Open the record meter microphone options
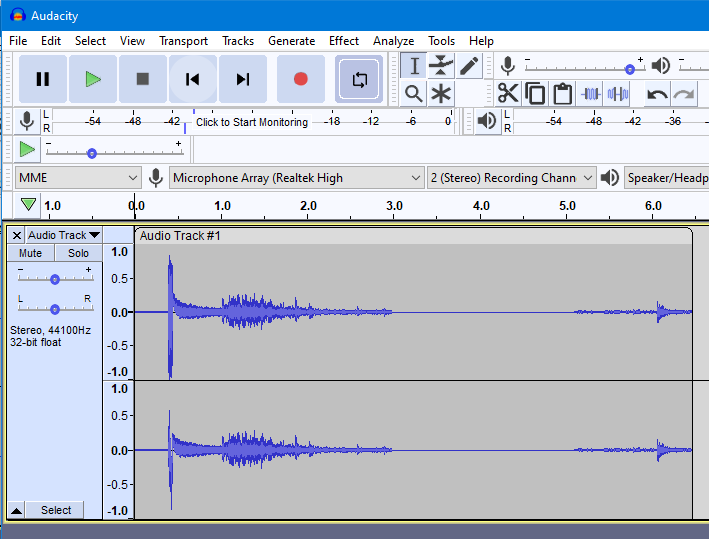 click(27, 121)
